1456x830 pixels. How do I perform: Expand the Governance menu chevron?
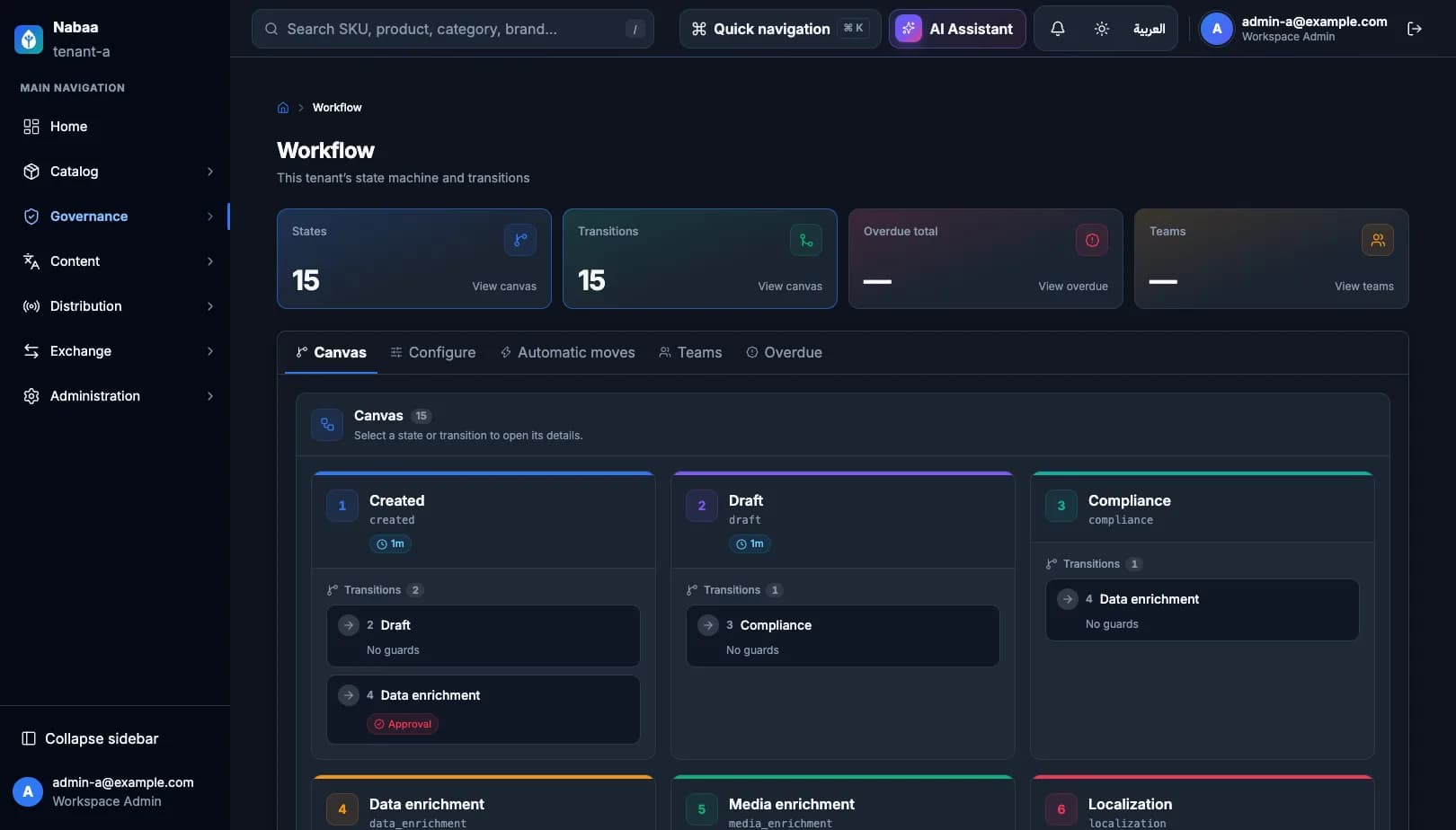pyautogui.click(x=210, y=216)
